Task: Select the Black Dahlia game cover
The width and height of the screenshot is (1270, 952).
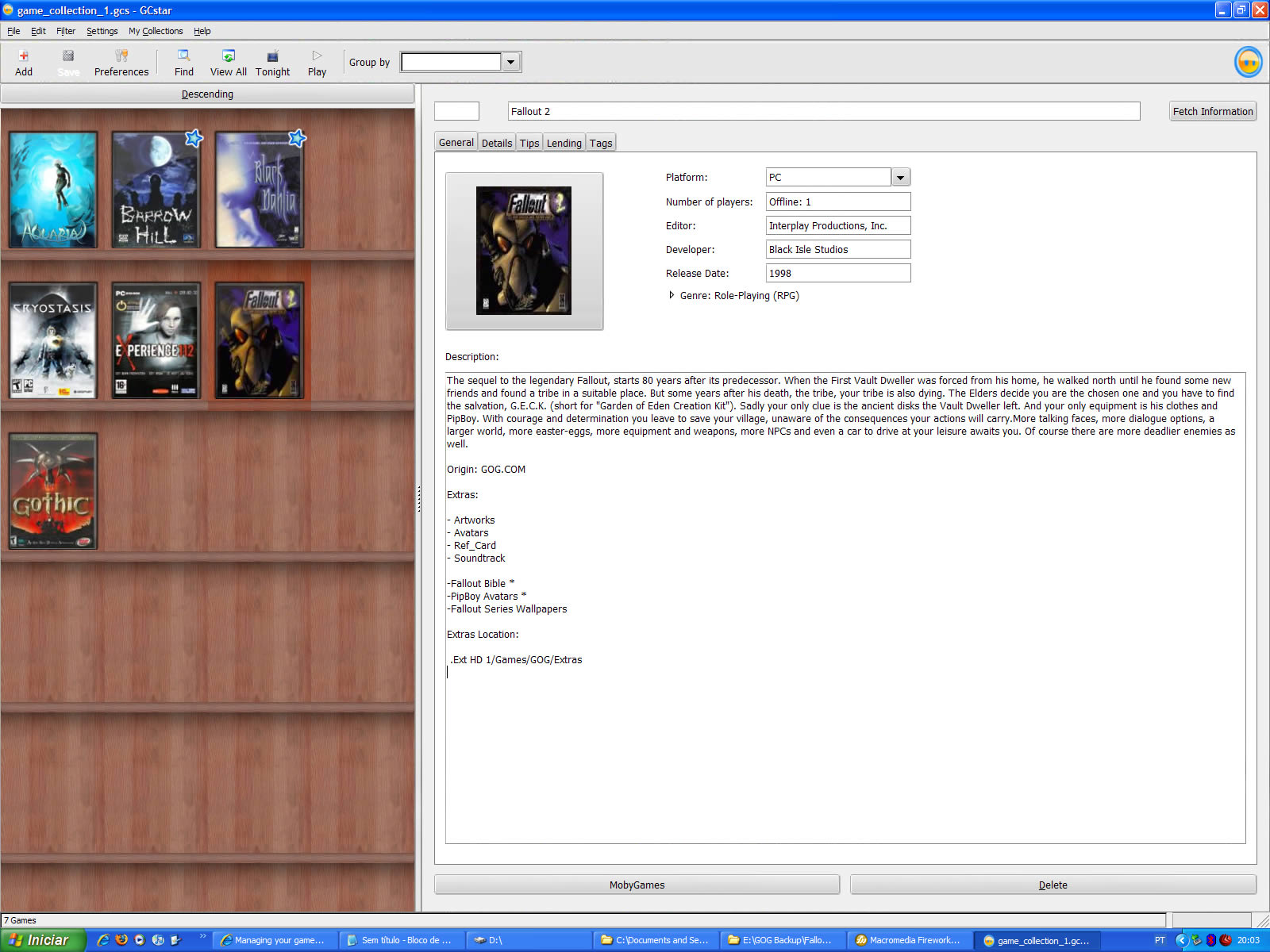Action: point(260,190)
